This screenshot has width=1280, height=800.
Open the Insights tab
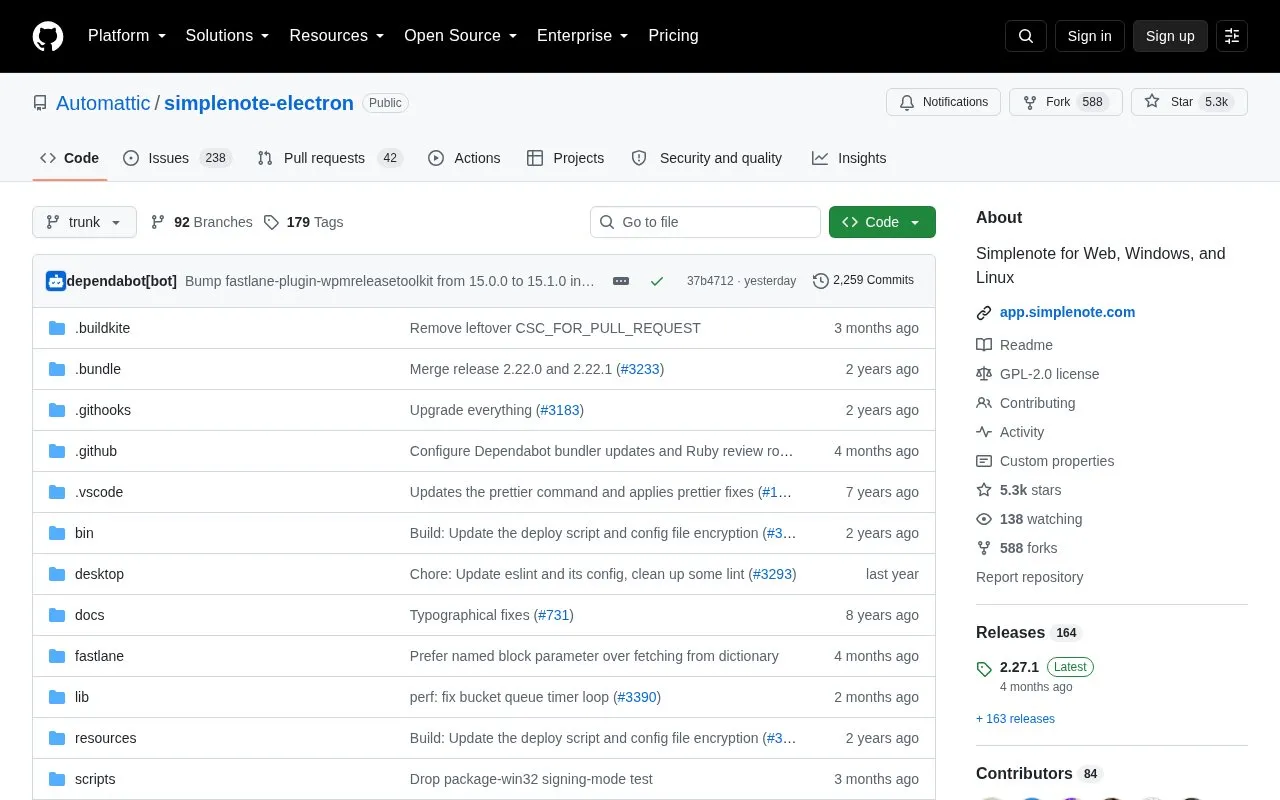pos(849,158)
